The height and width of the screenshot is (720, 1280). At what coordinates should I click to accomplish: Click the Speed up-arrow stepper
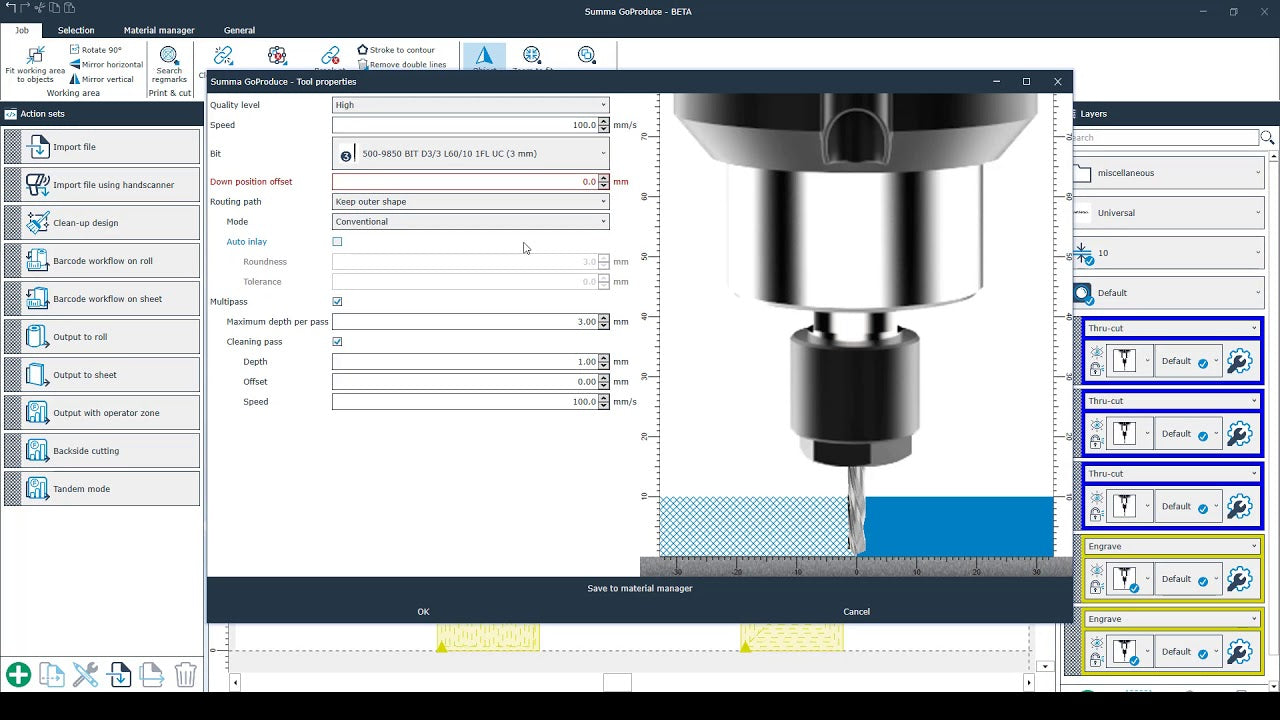(601, 121)
